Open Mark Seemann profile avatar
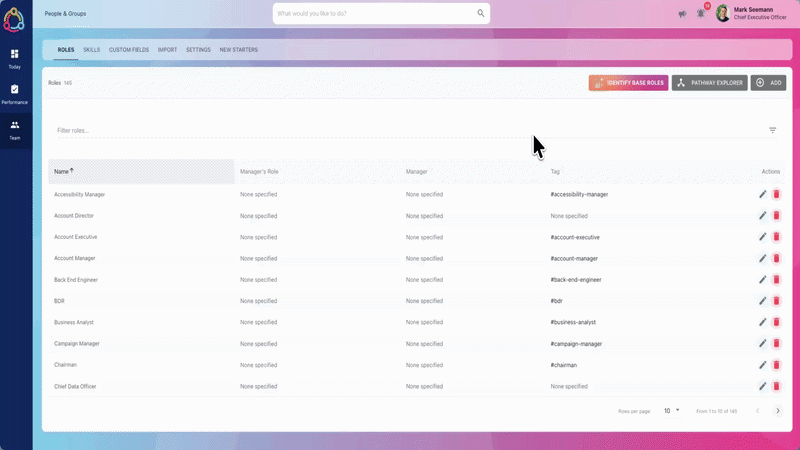 722,13
